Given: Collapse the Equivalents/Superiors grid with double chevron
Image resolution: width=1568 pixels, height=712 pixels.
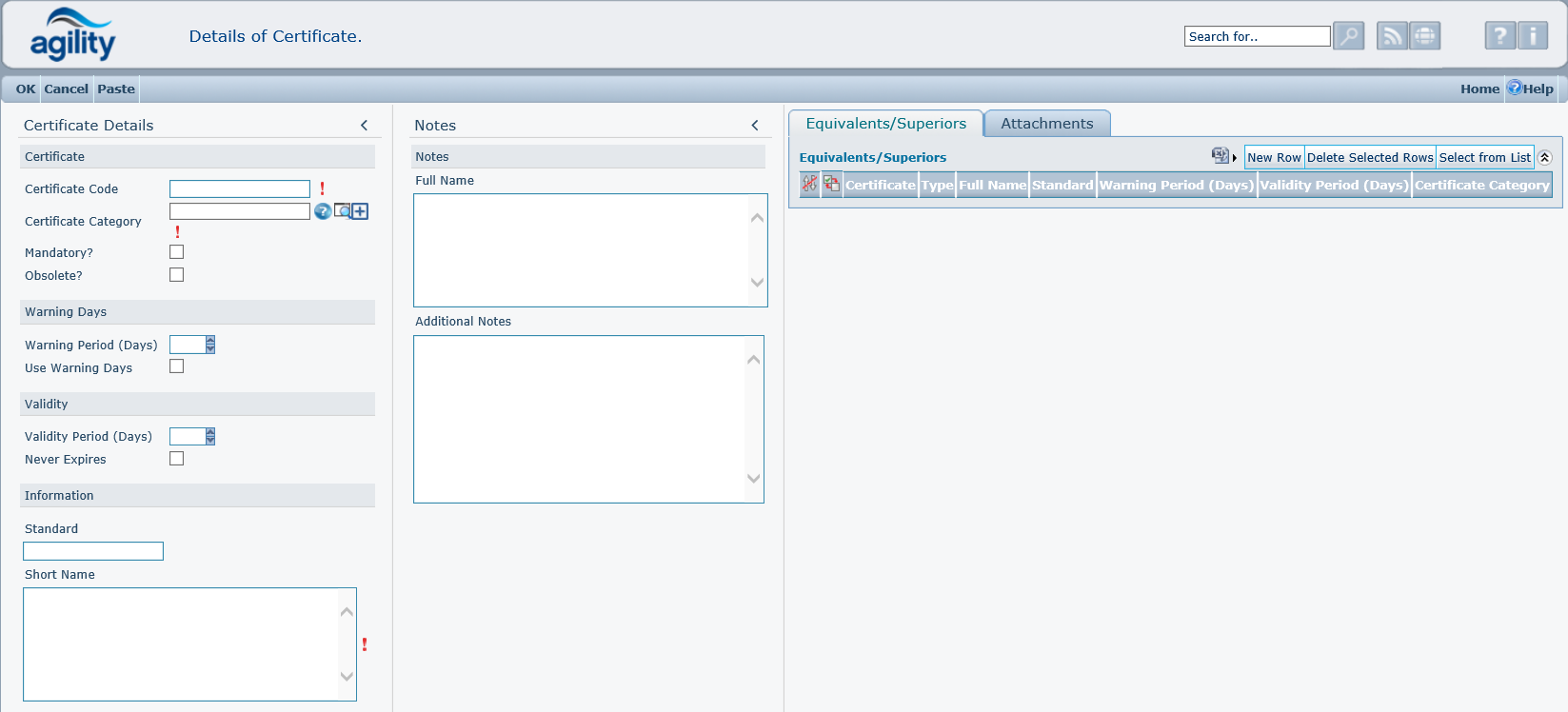Looking at the screenshot, I should pos(1544,158).
